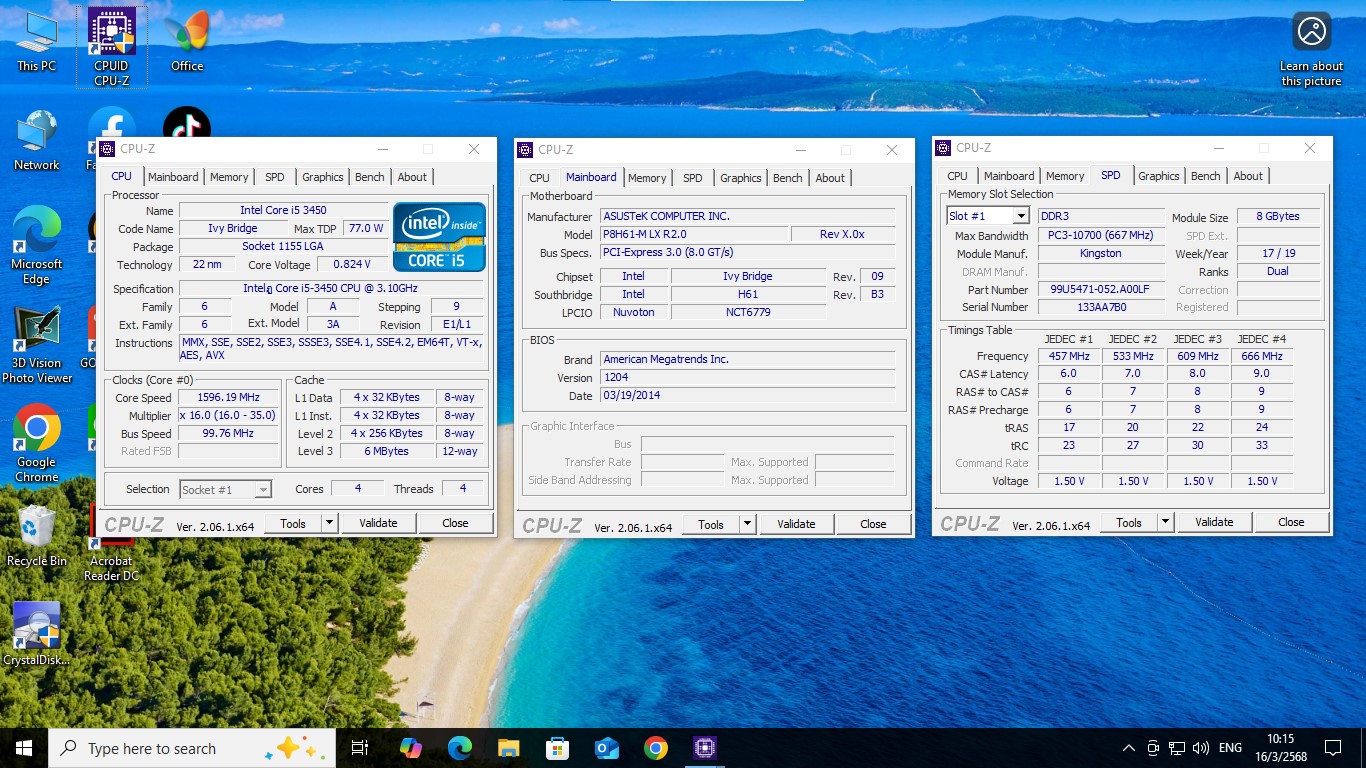Image resolution: width=1366 pixels, height=768 pixels.
Task: Open the notification center icon
Action: pyautogui.click(x=1332, y=748)
